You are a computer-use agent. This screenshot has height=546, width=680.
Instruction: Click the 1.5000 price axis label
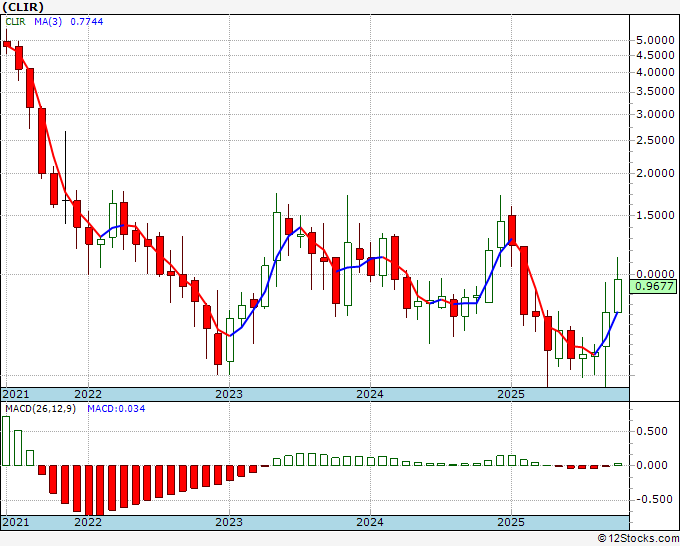click(655, 215)
